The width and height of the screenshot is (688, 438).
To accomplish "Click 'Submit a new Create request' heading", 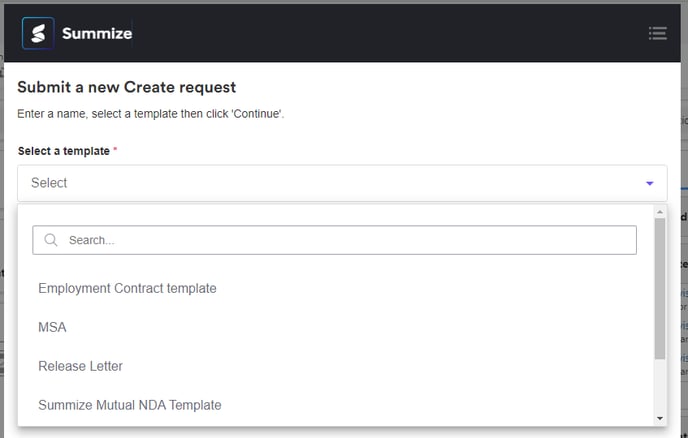I will (x=126, y=88).
